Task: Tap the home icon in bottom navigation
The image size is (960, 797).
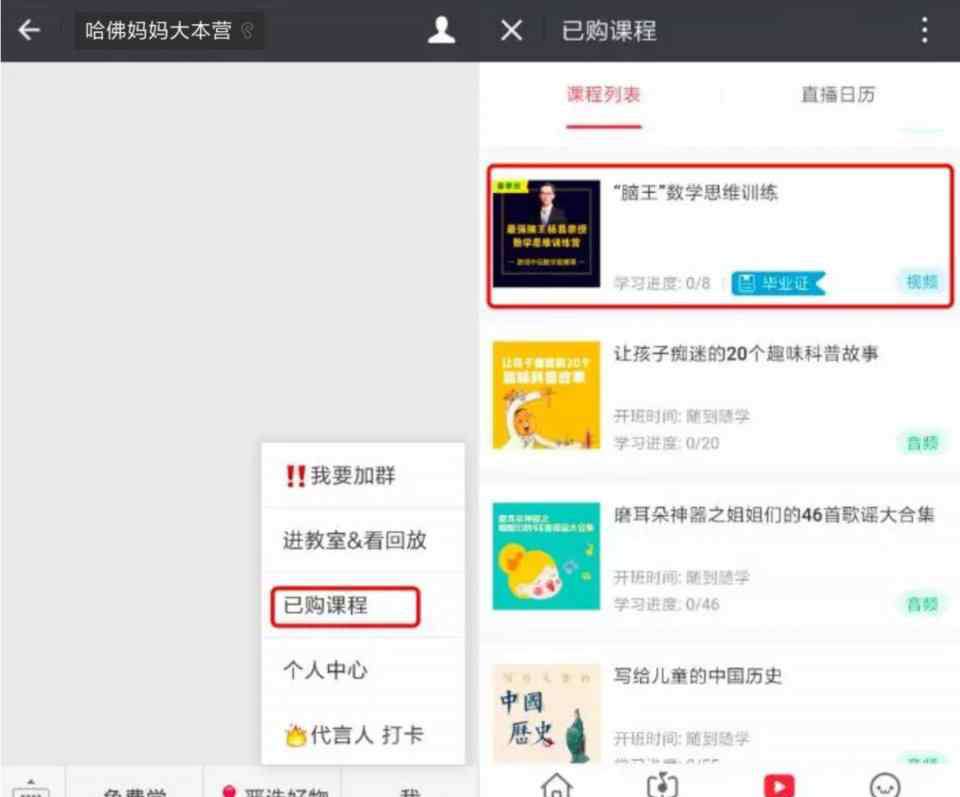Action: click(x=557, y=785)
